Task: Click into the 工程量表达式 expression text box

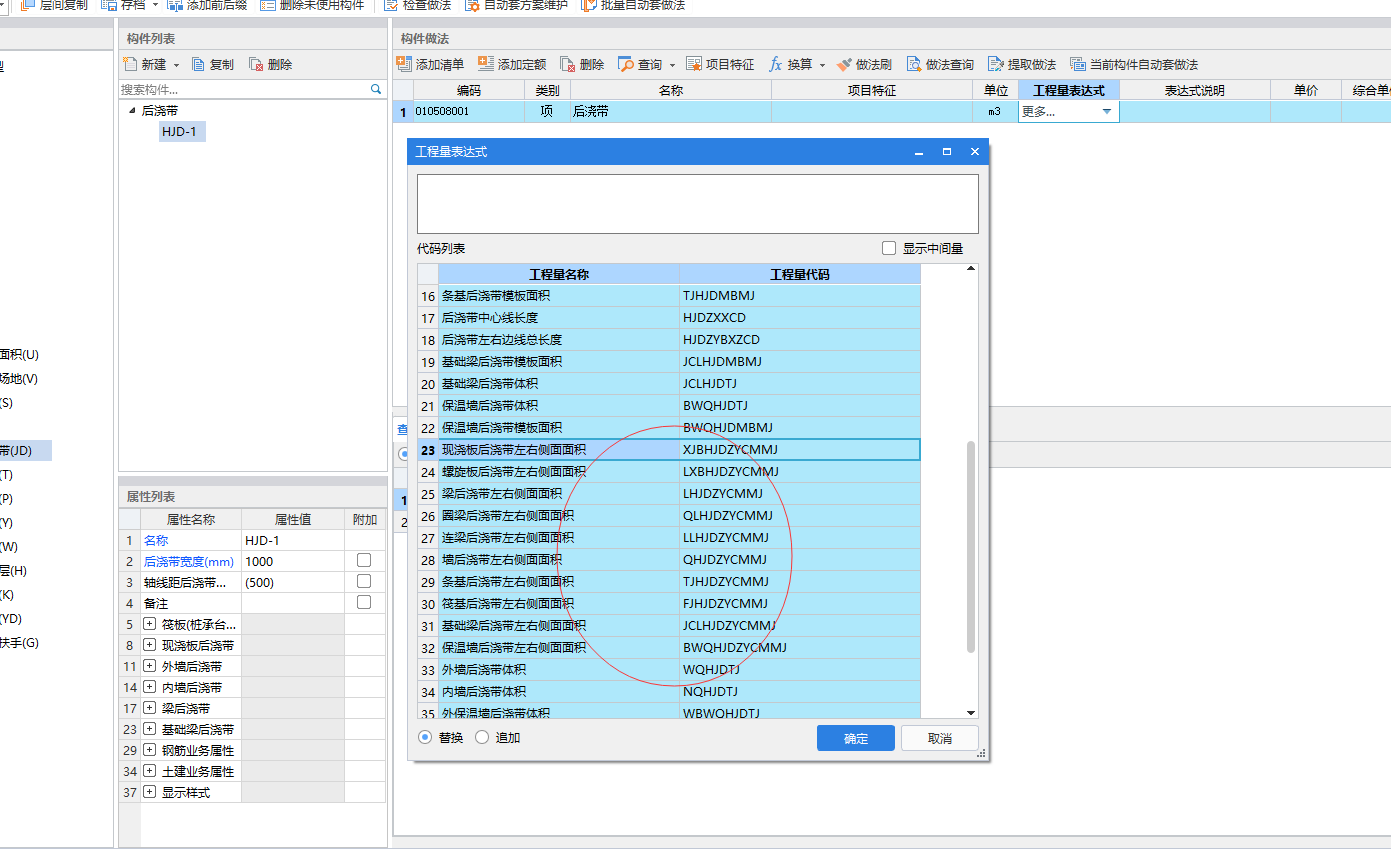Action: [698, 204]
